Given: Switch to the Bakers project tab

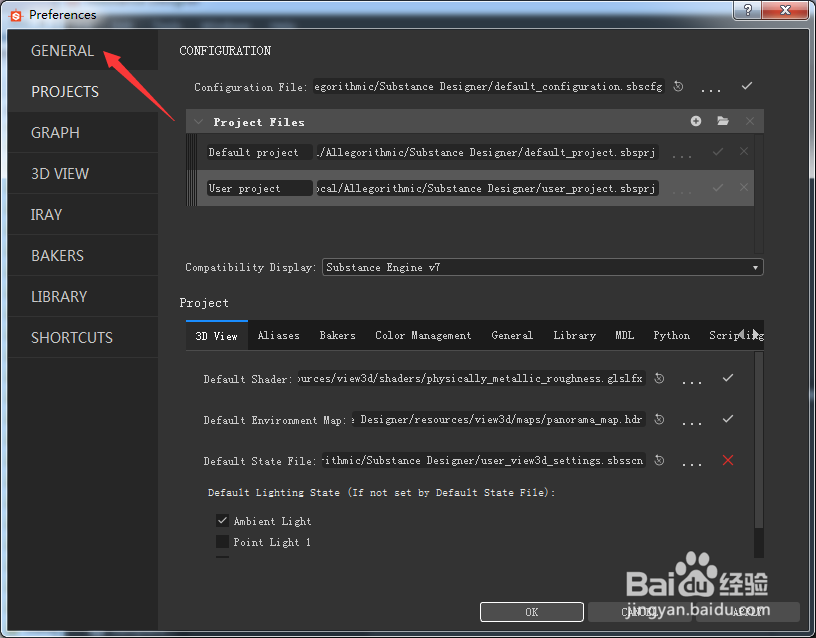Looking at the screenshot, I should click(337, 336).
